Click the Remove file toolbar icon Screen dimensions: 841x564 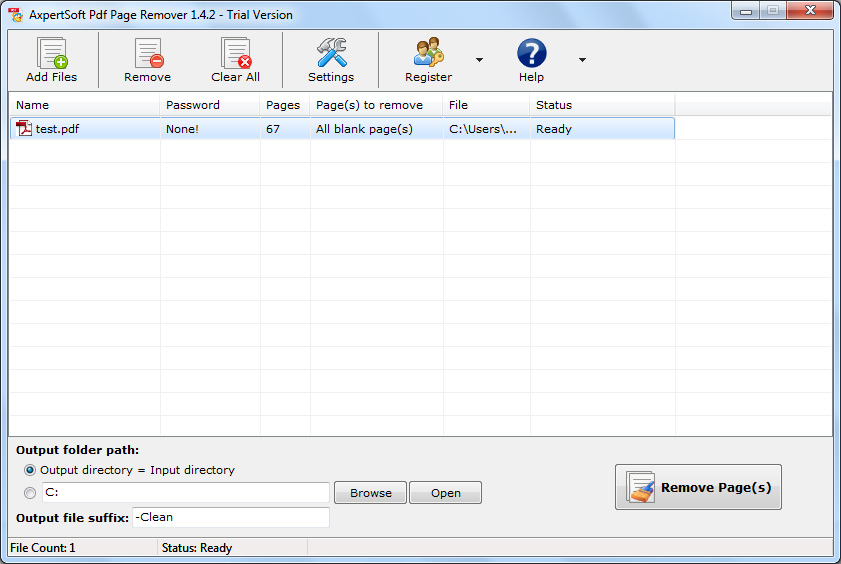point(149,53)
